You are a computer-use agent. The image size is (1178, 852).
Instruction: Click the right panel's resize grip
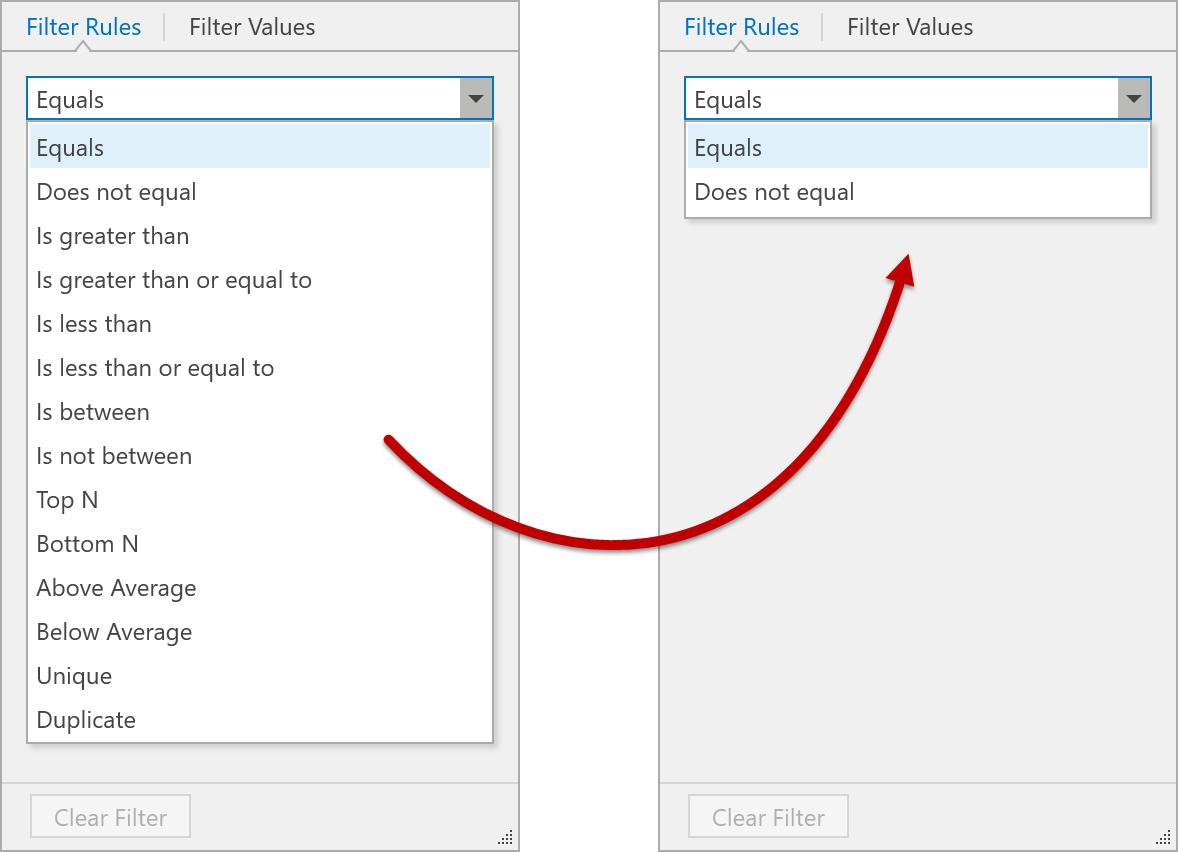point(1166,838)
